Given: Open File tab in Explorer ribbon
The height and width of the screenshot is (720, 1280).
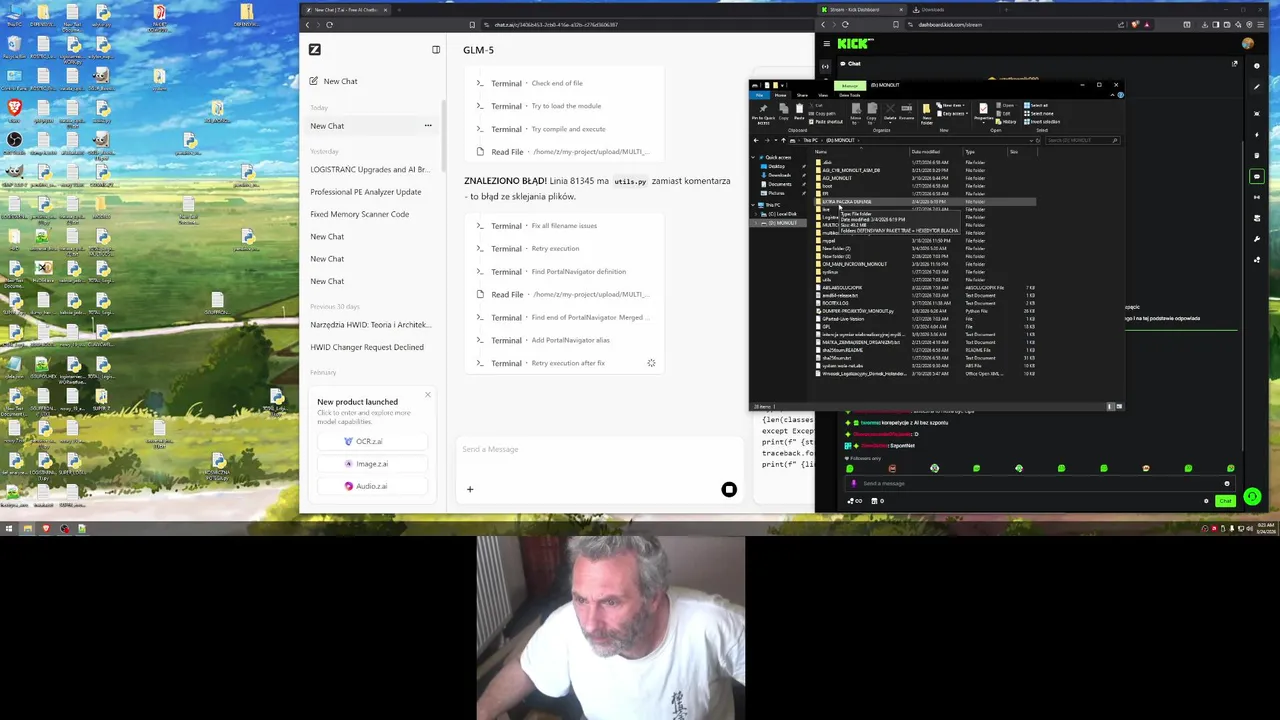Looking at the screenshot, I should (760, 95).
